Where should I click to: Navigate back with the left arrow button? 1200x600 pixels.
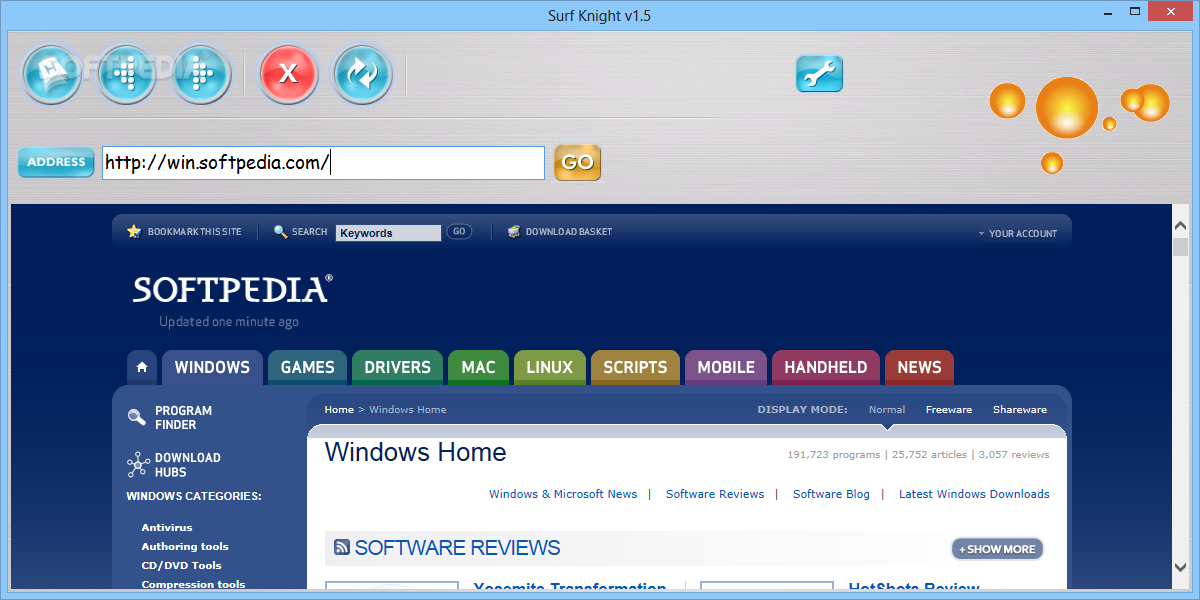click(126, 74)
